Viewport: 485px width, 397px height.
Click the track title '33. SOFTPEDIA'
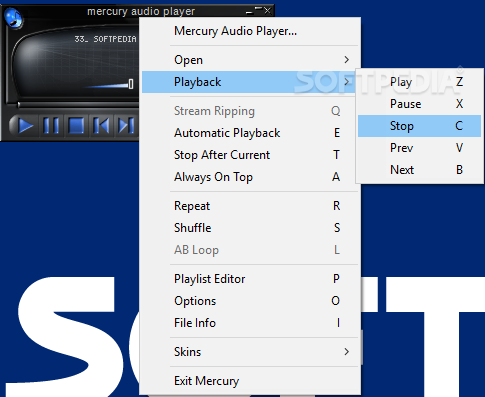click(x=105, y=39)
